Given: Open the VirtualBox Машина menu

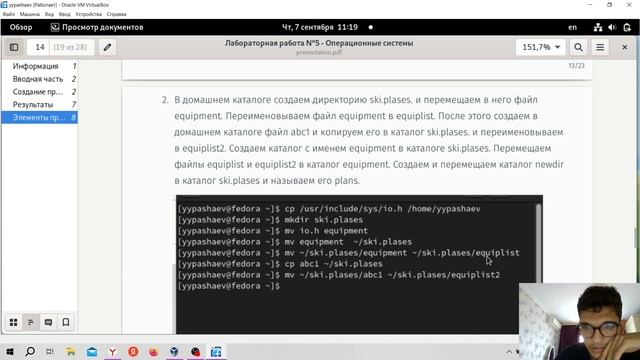Looking at the screenshot, I should (x=30, y=14).
